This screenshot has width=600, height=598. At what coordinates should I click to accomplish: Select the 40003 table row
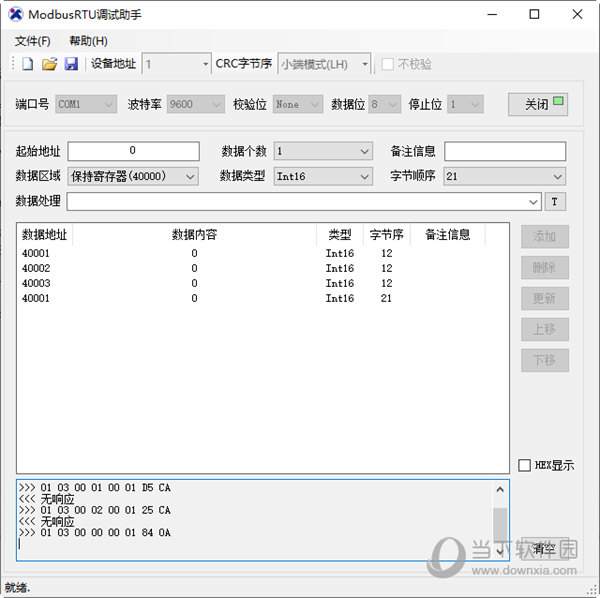262,283
